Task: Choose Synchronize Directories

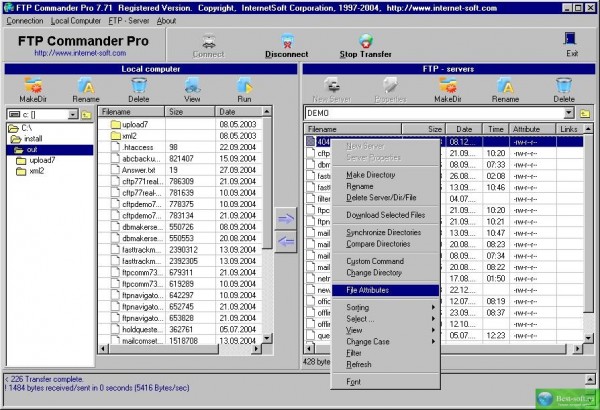Action: coord(385,232)
